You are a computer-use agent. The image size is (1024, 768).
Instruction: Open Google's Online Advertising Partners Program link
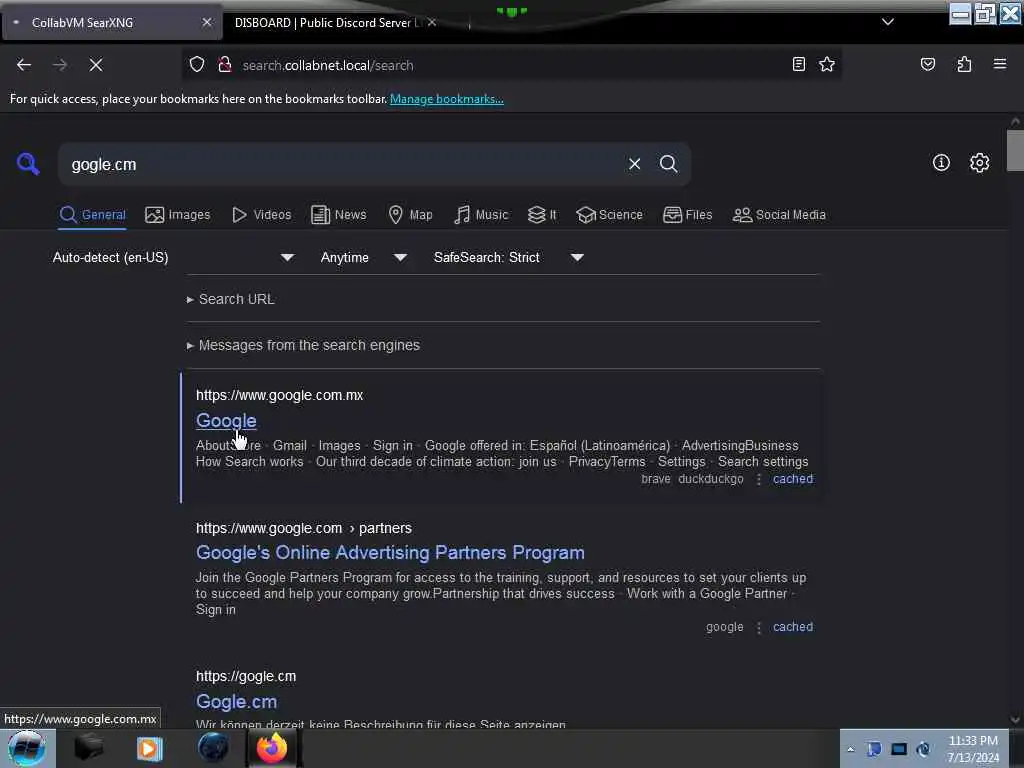tap(390, 552)
